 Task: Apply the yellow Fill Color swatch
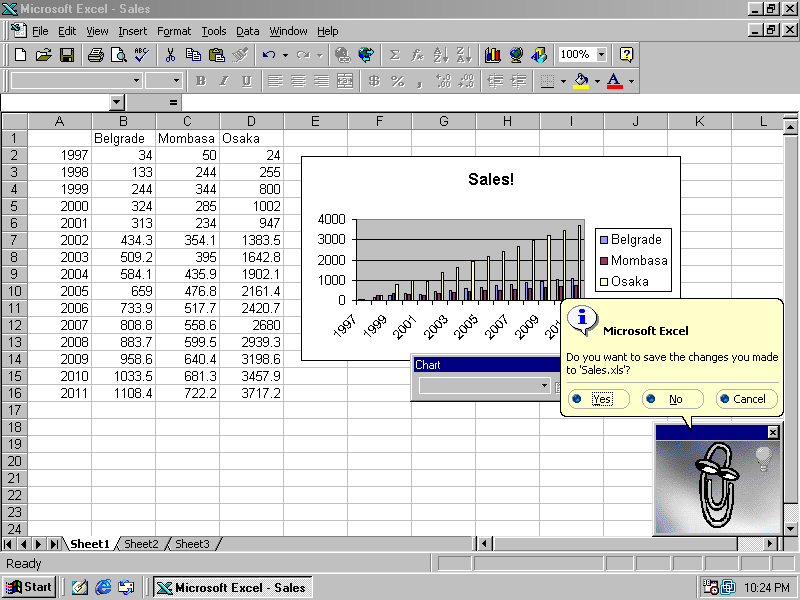click(582, 81)
